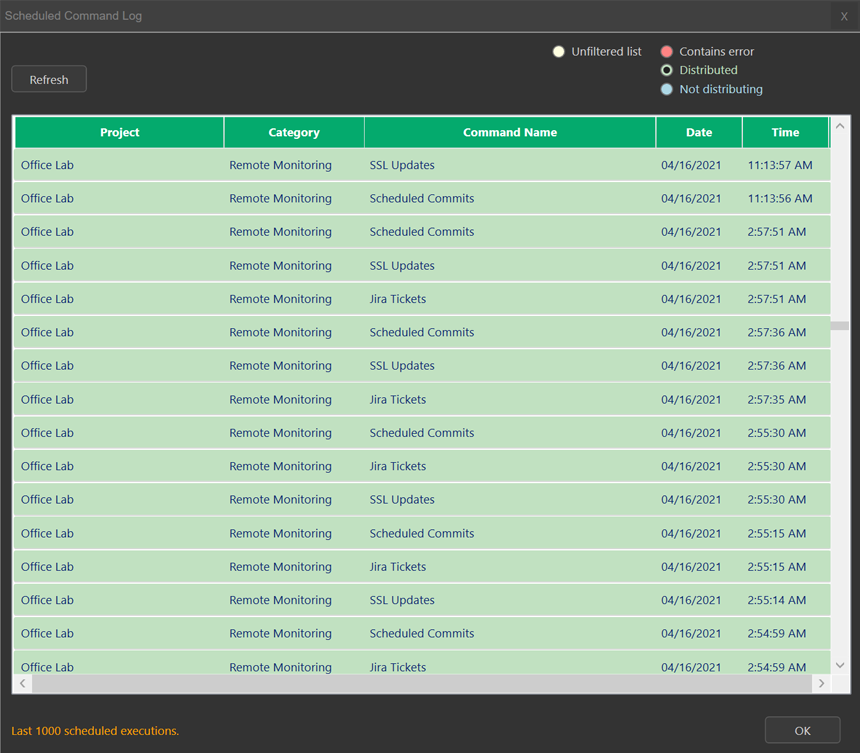Image resolution: width=860 pixels, height=753 pixels.
Task: Click the down arrow on vertical scrollbar
Action: pos(840,664)
